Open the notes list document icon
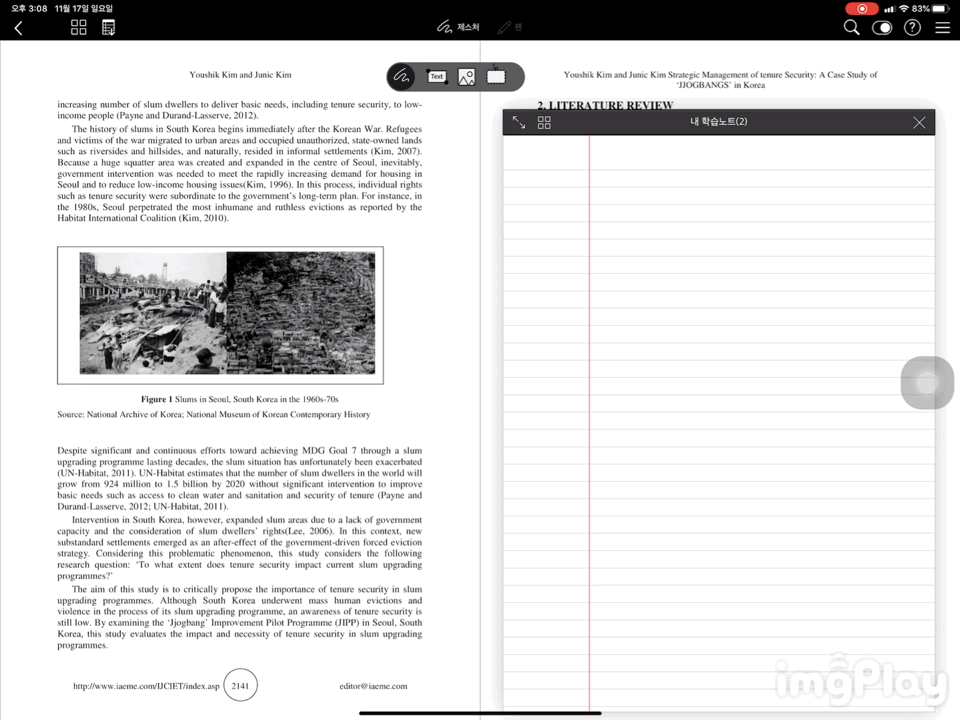The image size is (960, 720). point(108,28)
